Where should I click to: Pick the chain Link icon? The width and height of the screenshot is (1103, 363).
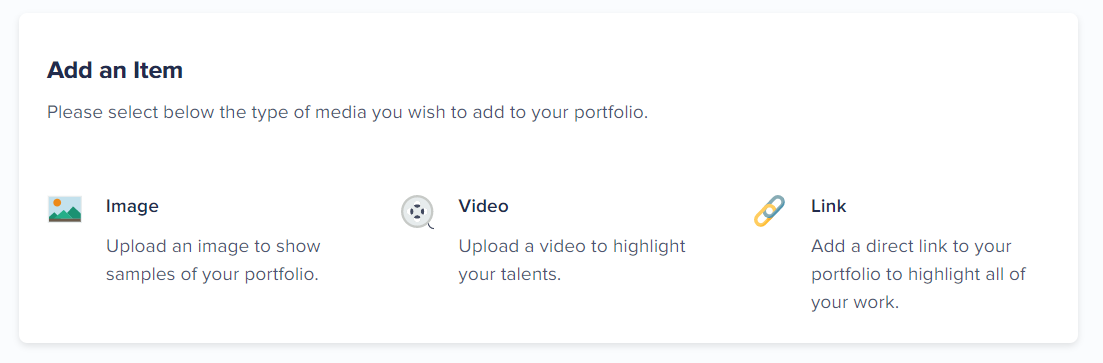click(x=770, y=211)
